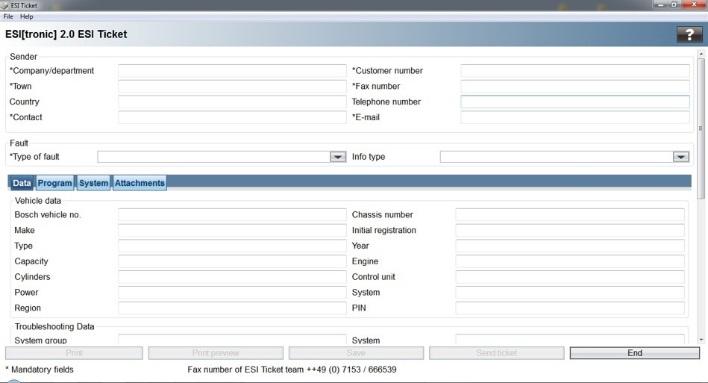Viewport: 708px width, 383px height.
Task: Focus the Region input field
Action: pos(232,308)
